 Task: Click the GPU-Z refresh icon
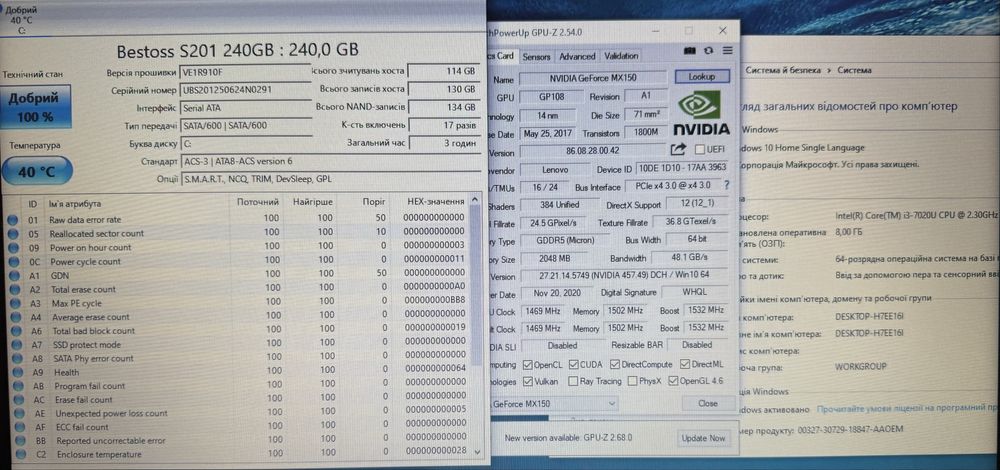pyautogui.click(x=708, y=51)
